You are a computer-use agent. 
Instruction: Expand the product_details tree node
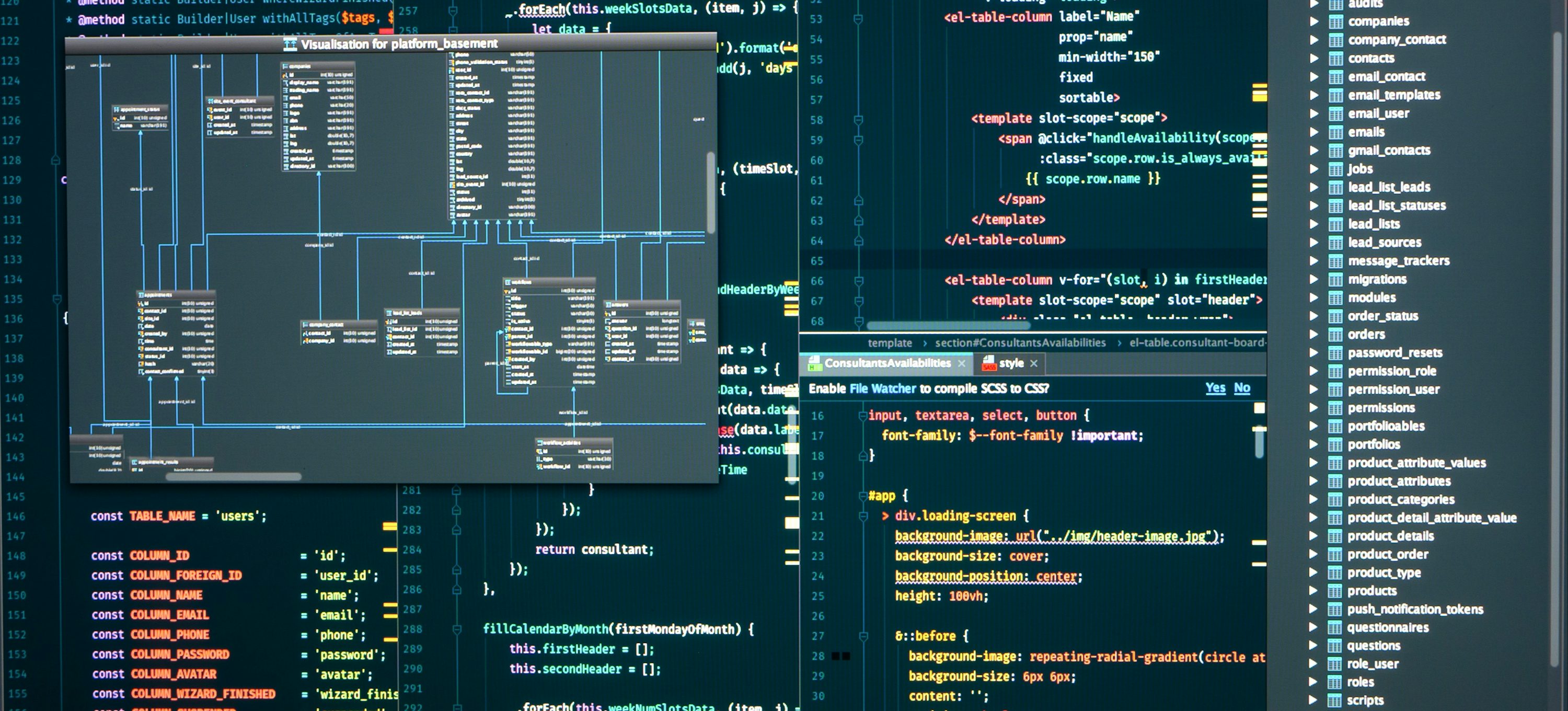pos(1313,536)
